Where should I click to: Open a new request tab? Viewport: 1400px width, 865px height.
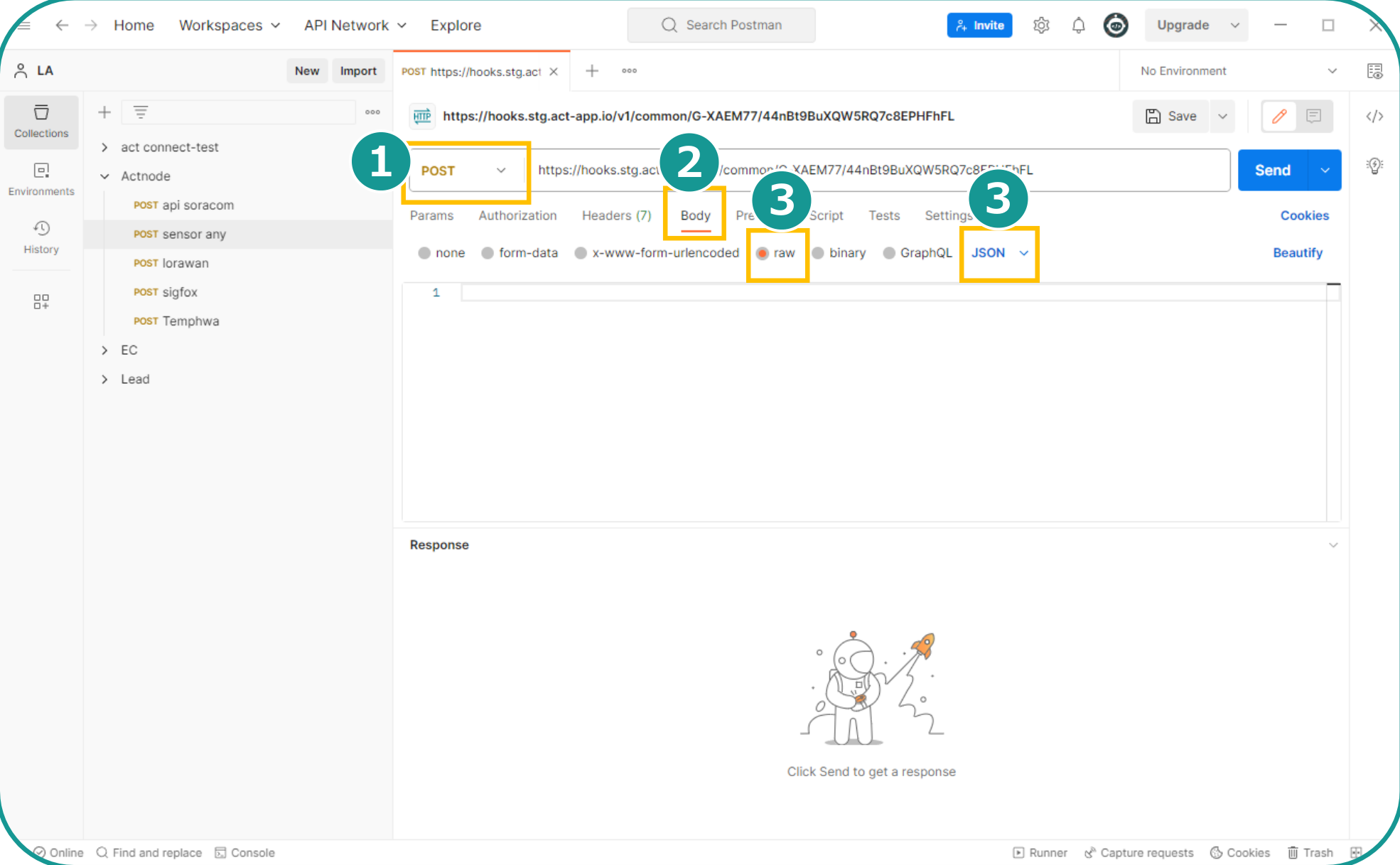[592, 70]
